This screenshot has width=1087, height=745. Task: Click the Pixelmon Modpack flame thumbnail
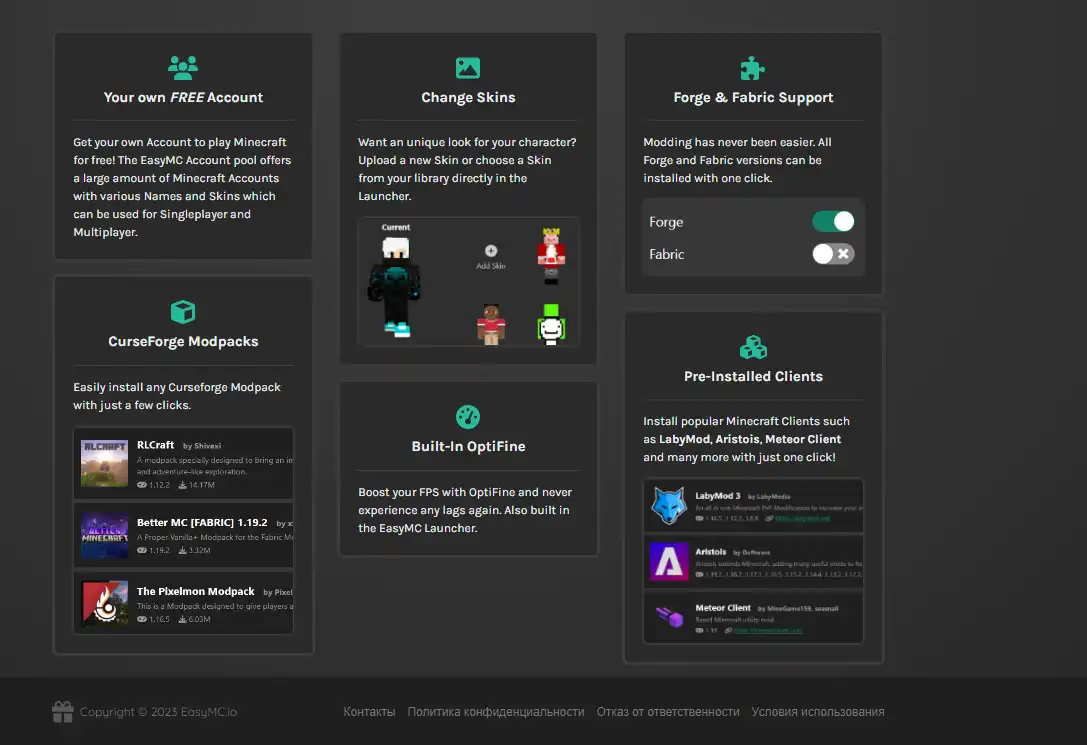pyautogui.click(x=104, y=603)
